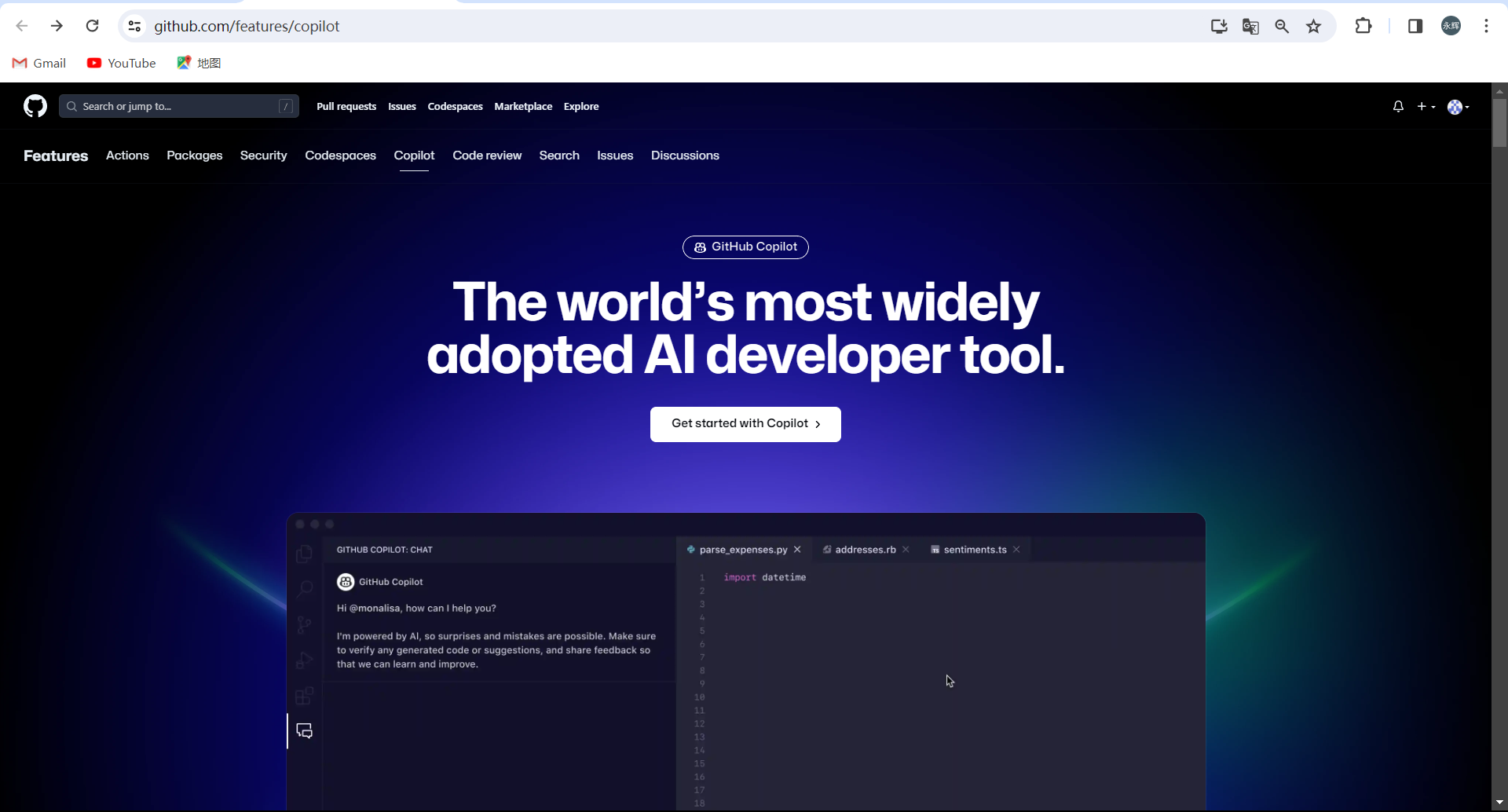Close the addresses.rb tab

point(906,550)
